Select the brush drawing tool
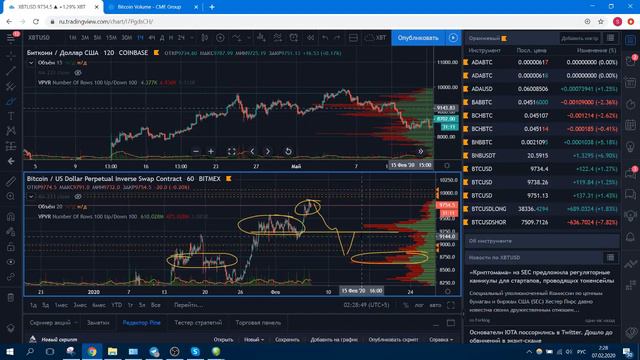Screen dimensions: 640x360 point(11,101)
